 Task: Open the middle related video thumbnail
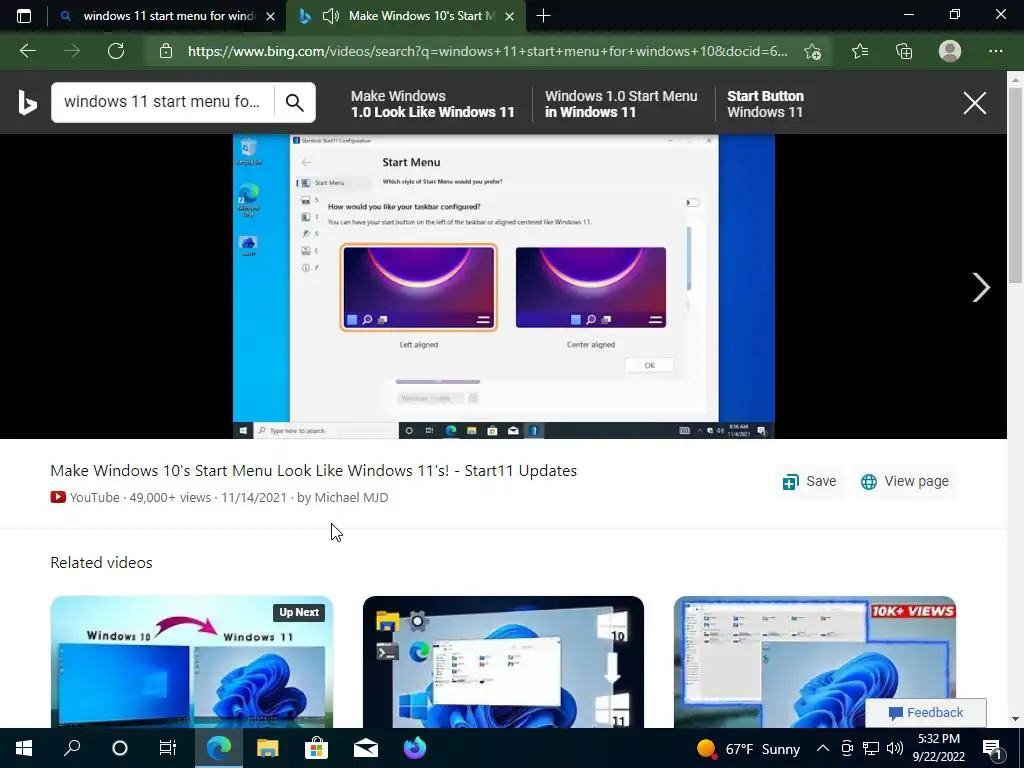pos(503,662)
